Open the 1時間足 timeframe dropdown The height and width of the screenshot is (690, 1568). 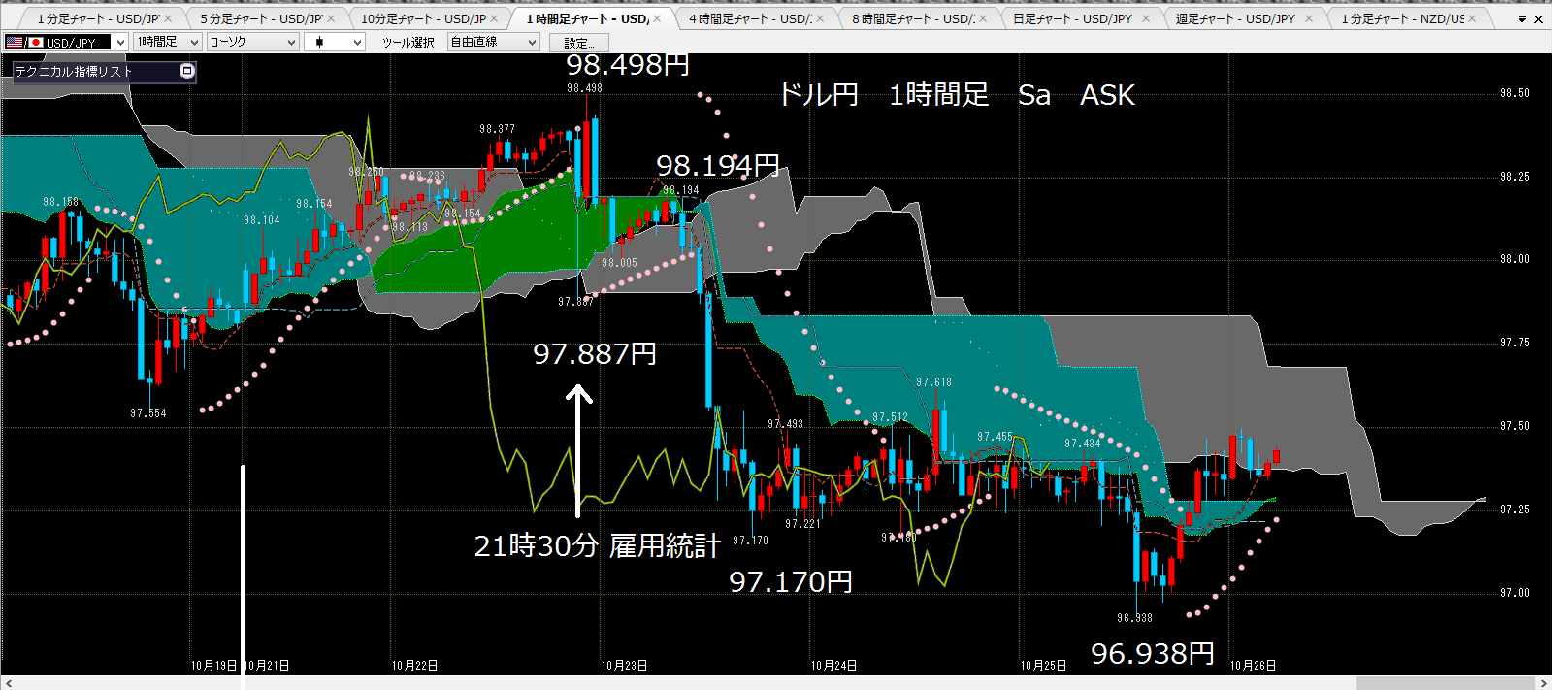(x=168, y=42)
